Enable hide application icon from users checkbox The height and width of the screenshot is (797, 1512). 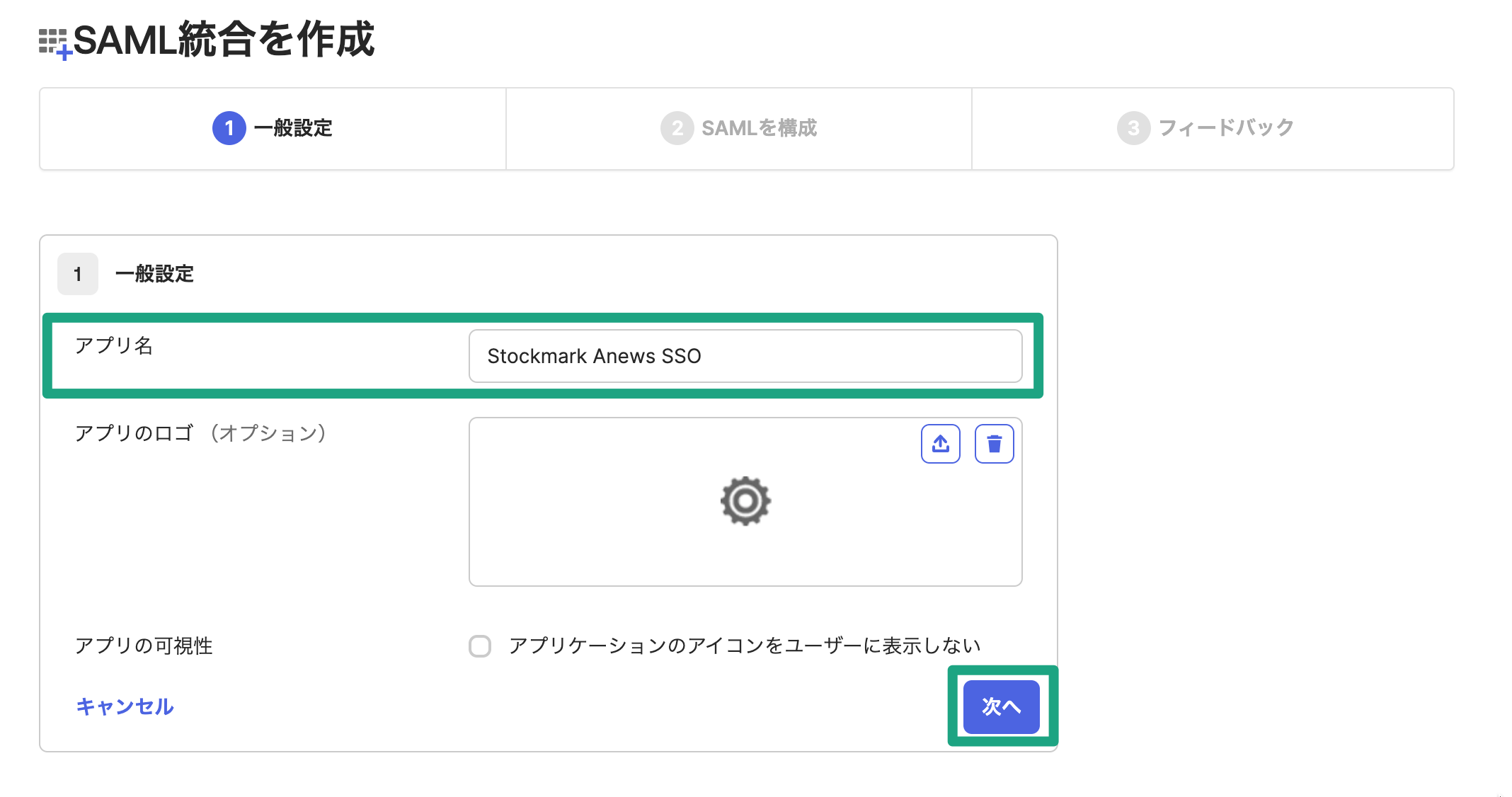480,646
